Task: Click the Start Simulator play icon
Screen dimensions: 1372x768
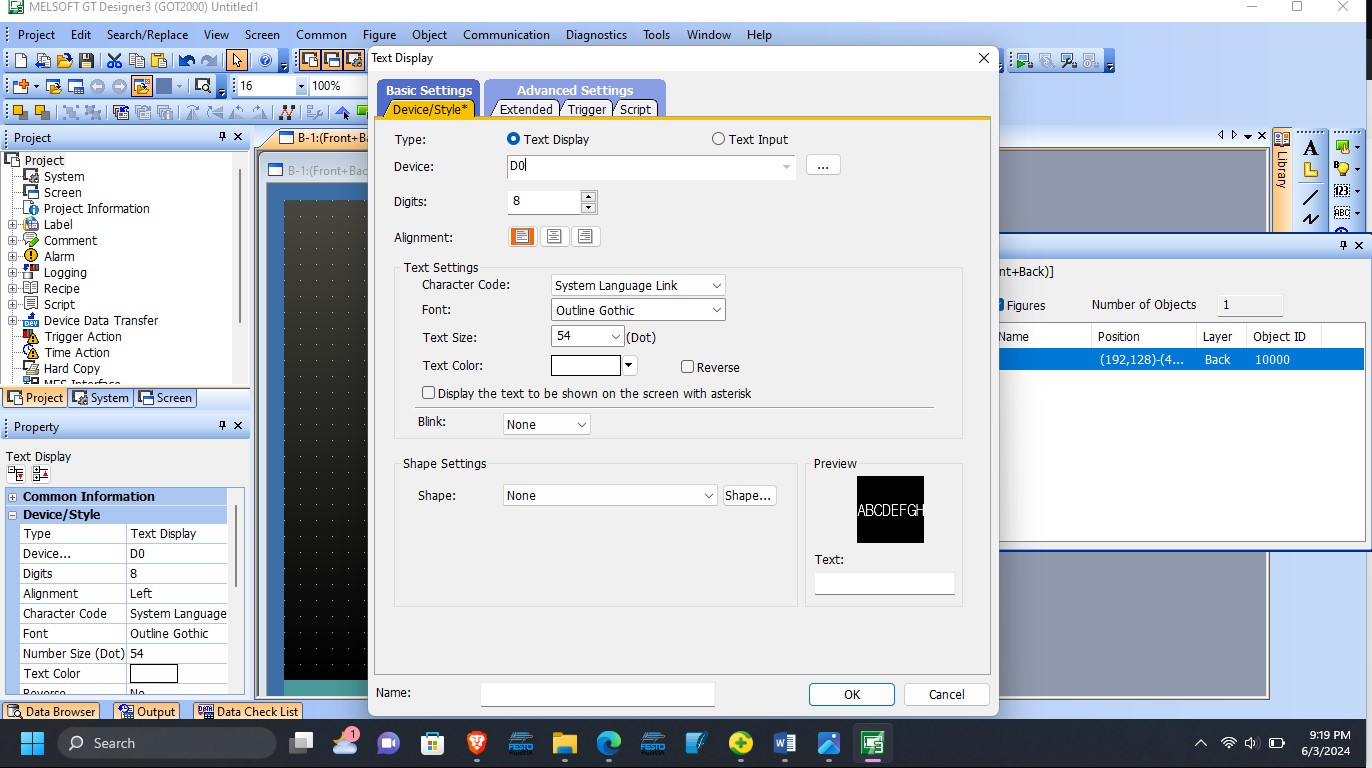Action: pos(1023,61)
